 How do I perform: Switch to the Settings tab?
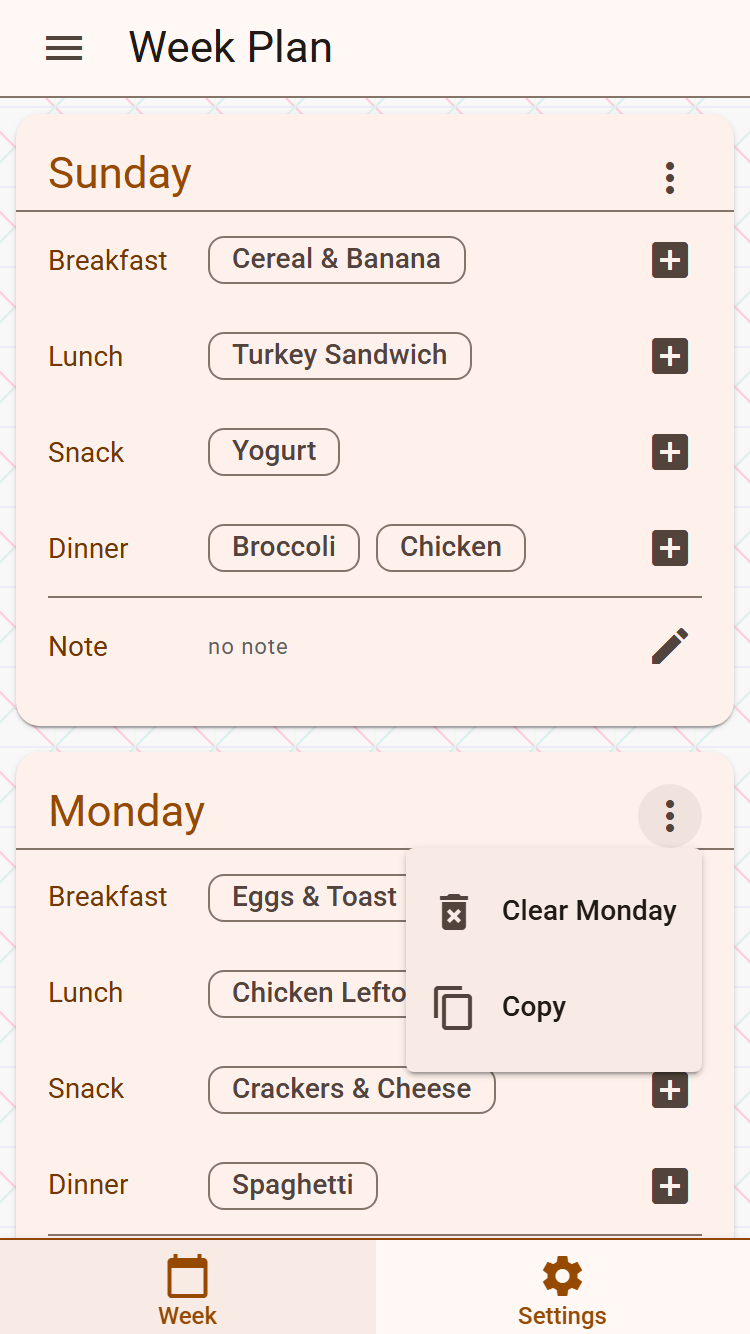click(x=562, y=1288)
